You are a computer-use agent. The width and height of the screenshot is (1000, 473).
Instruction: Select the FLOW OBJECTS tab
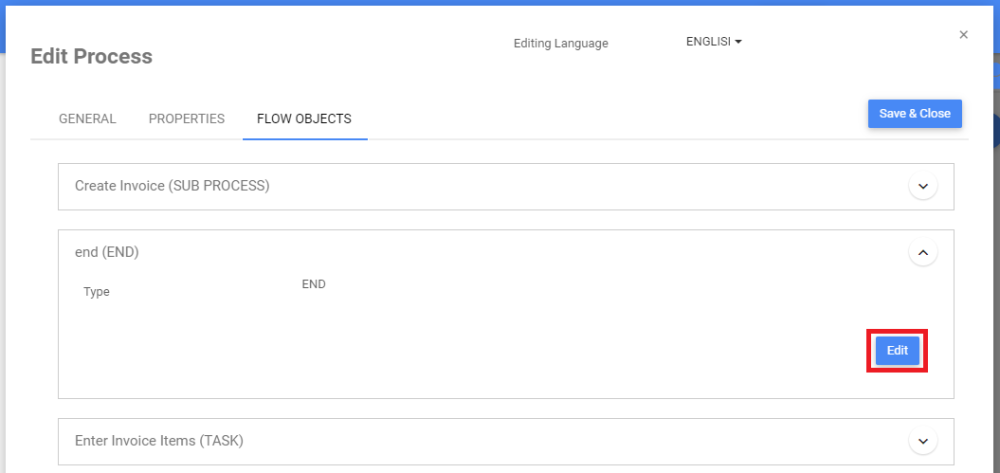pos(304,118)
